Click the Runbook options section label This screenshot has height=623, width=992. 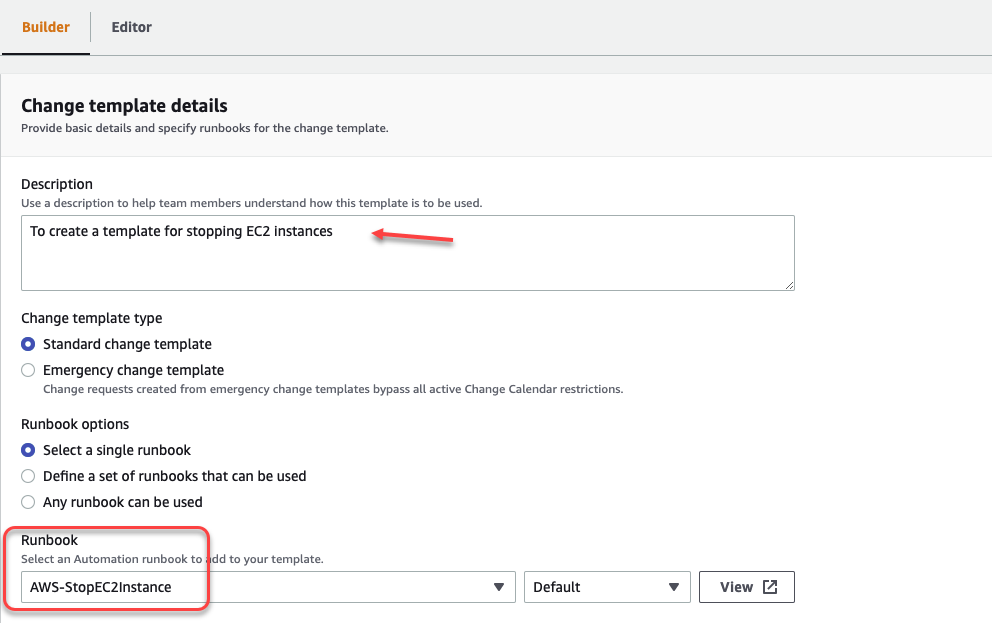(75, 424)
